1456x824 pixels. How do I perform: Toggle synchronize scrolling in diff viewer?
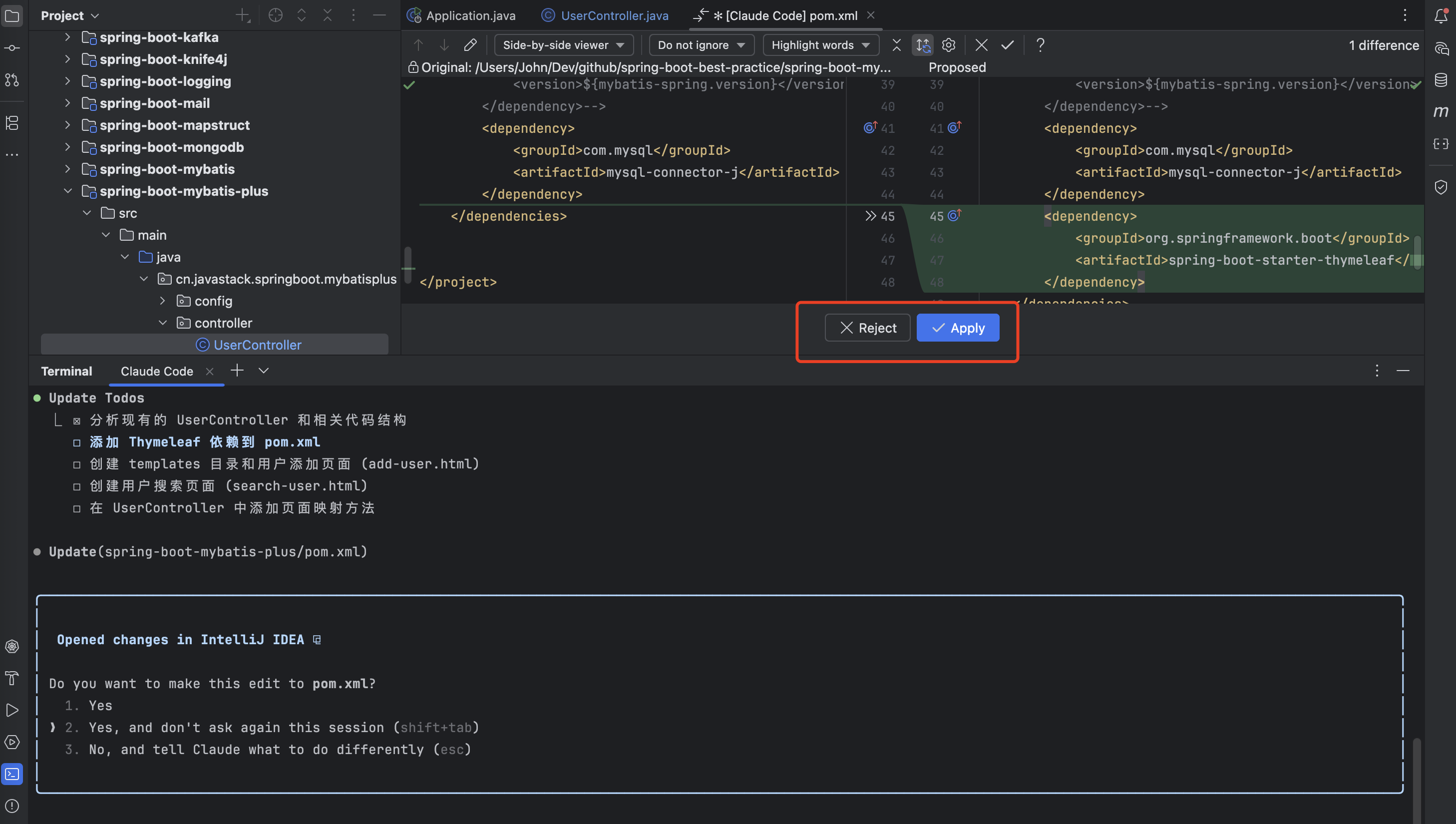(x=923, y=45)
